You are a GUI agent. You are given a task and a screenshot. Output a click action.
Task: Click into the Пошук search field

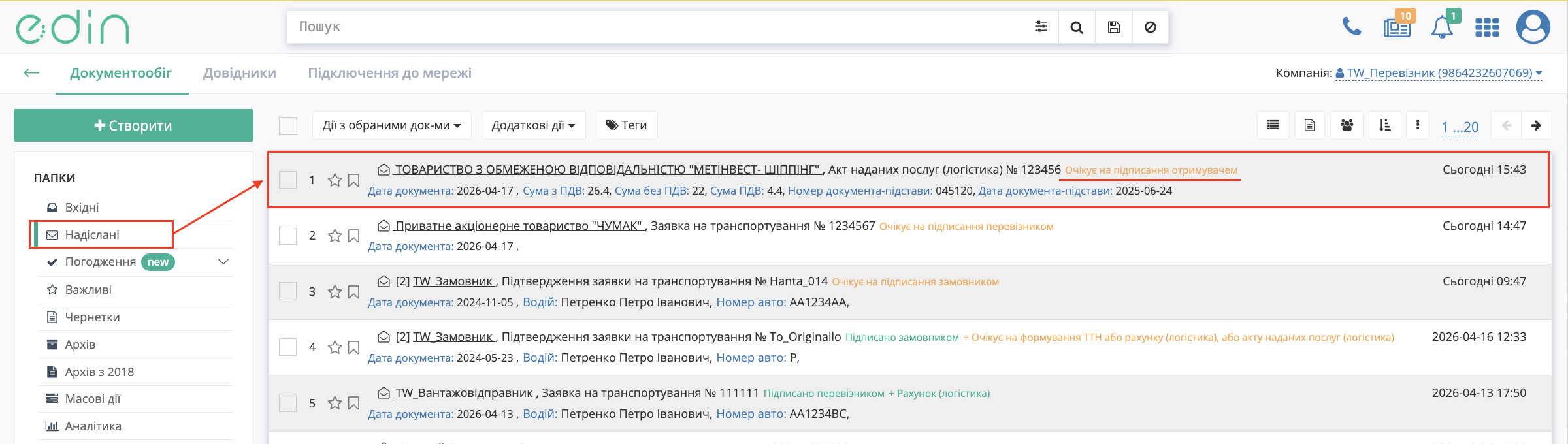[x=653, y=27]
